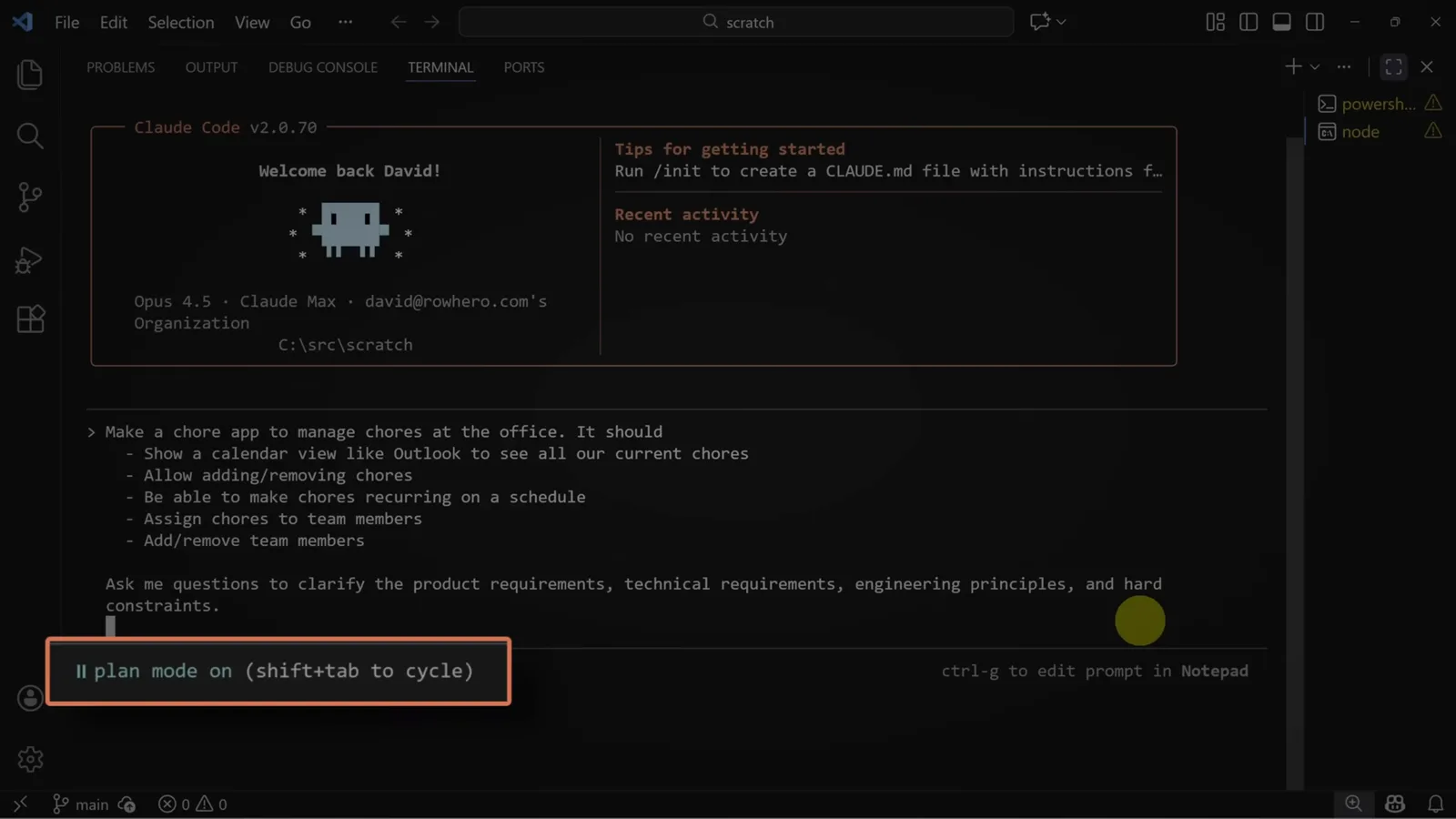Go forward with the right arrow
The image size is (1456, 819).
pyautogui.click(x=432, y=22)
